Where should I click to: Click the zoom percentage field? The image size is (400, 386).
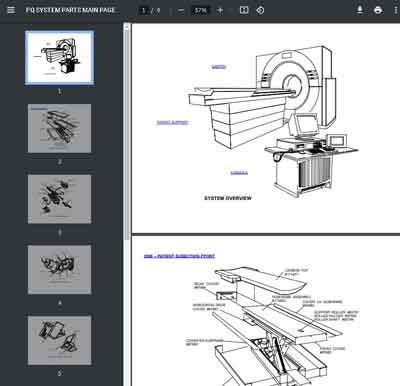[x=200, y=10]
